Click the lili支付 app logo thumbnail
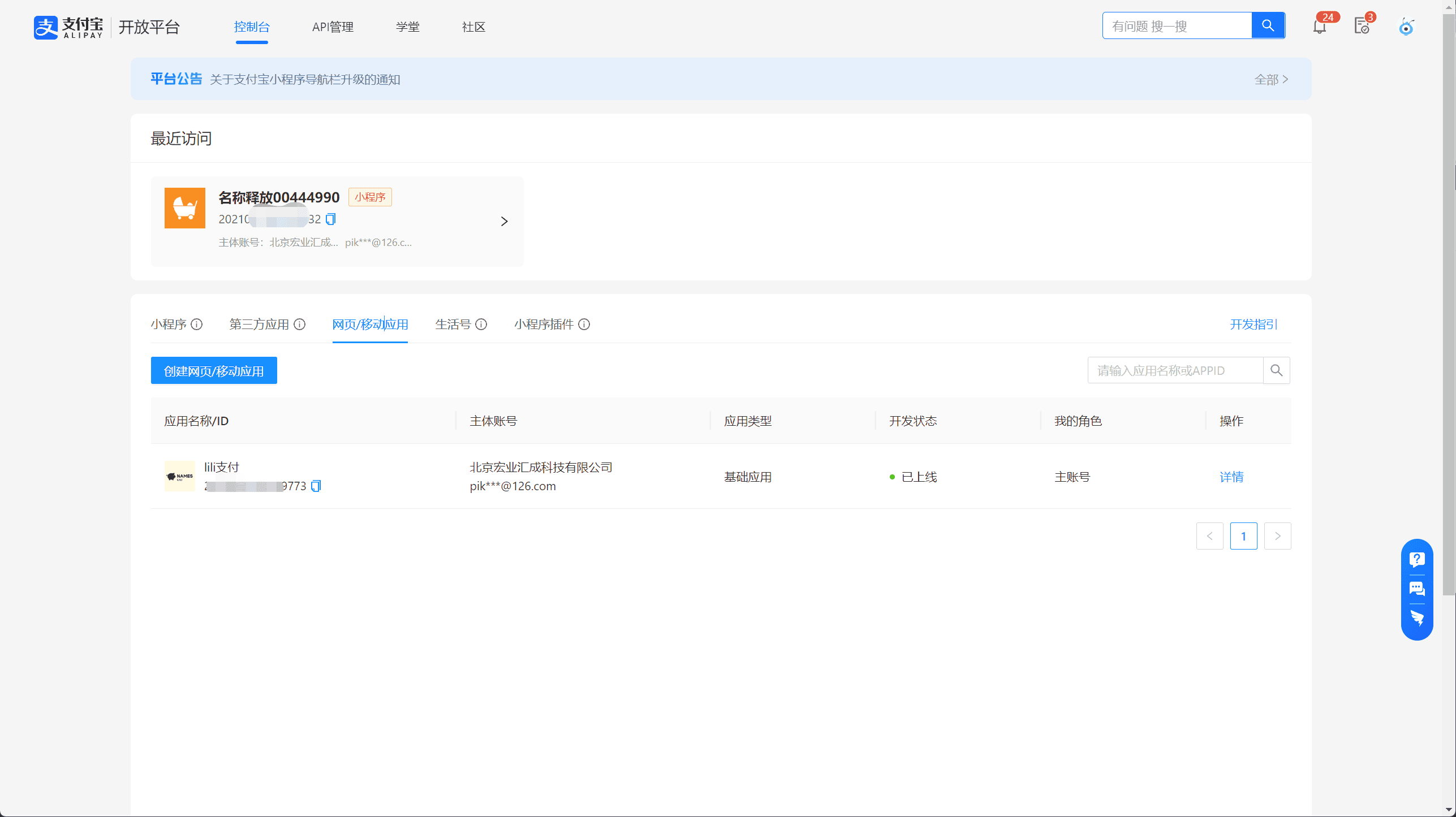Screen dimensions: 1456x817 [x=179, y=476]
